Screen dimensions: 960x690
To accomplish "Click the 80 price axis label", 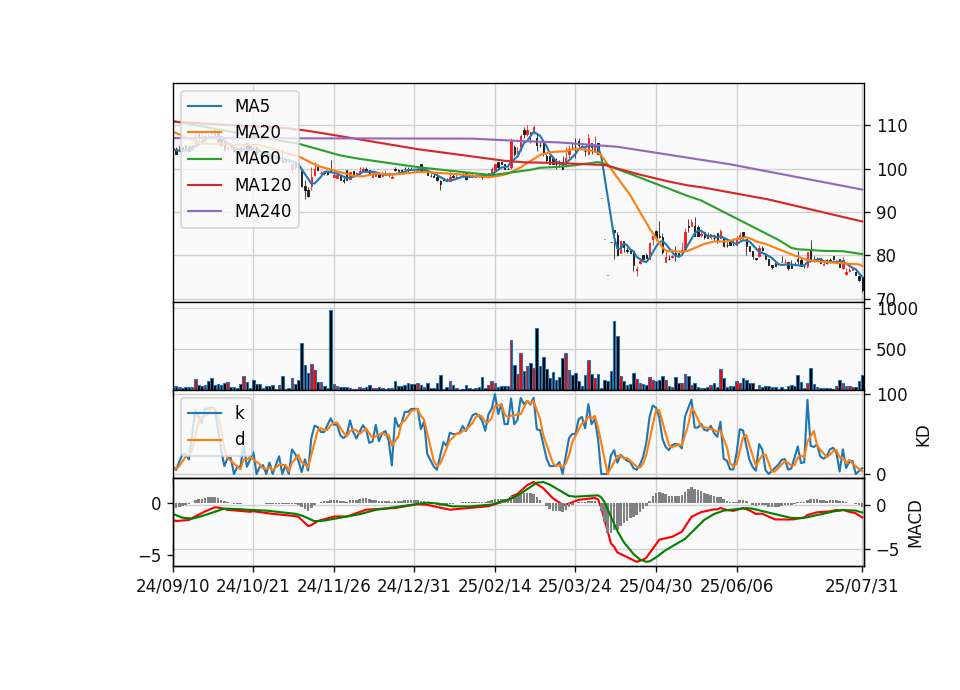I will click(x=887, y=256).
